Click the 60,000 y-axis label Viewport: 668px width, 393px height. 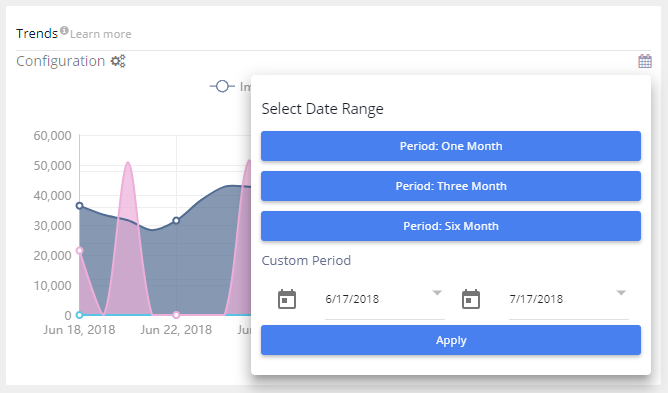pyautogui.click(x=52, y=136)
